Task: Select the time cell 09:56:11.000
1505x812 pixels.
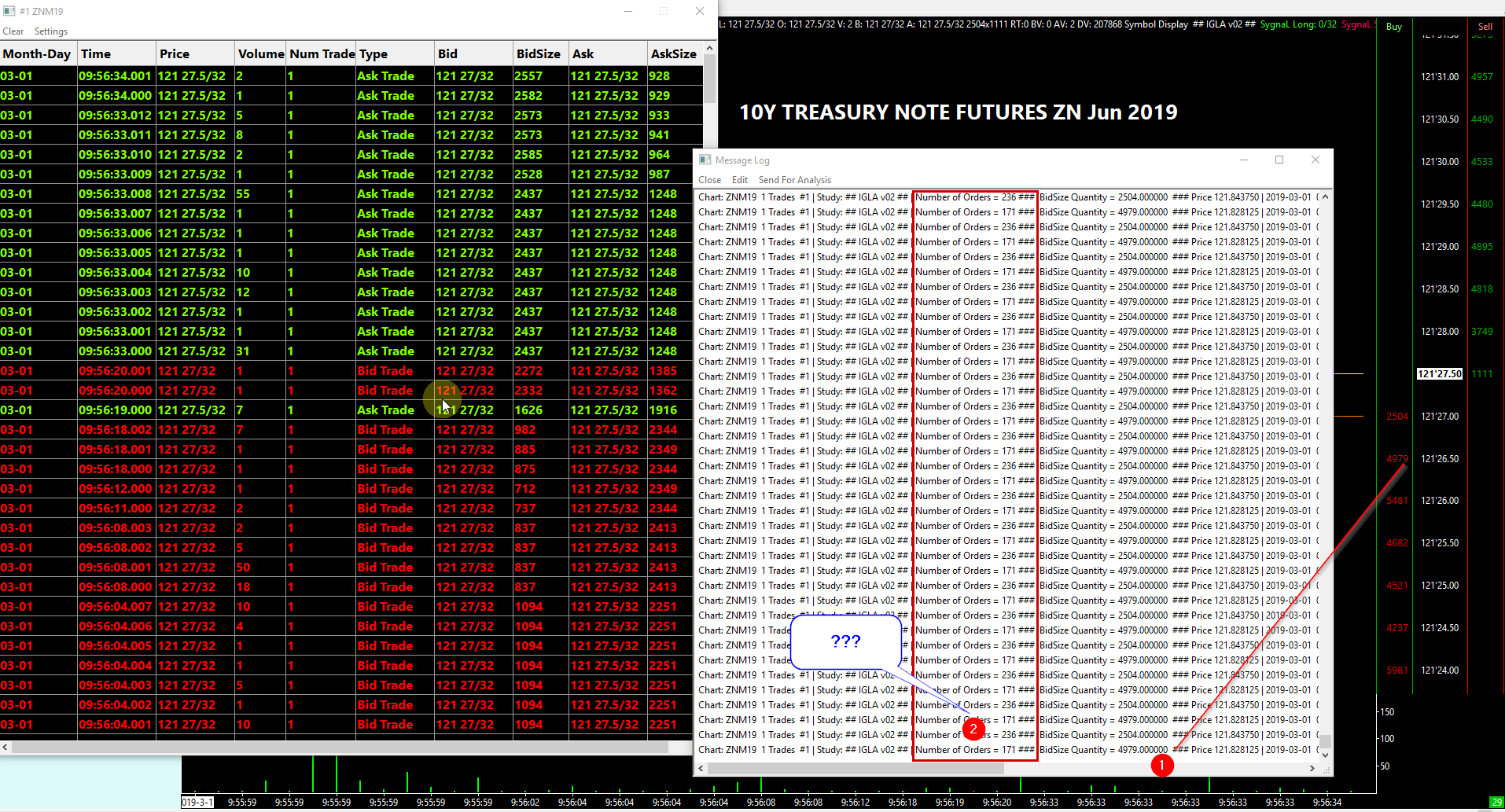Action: (115, 509)
